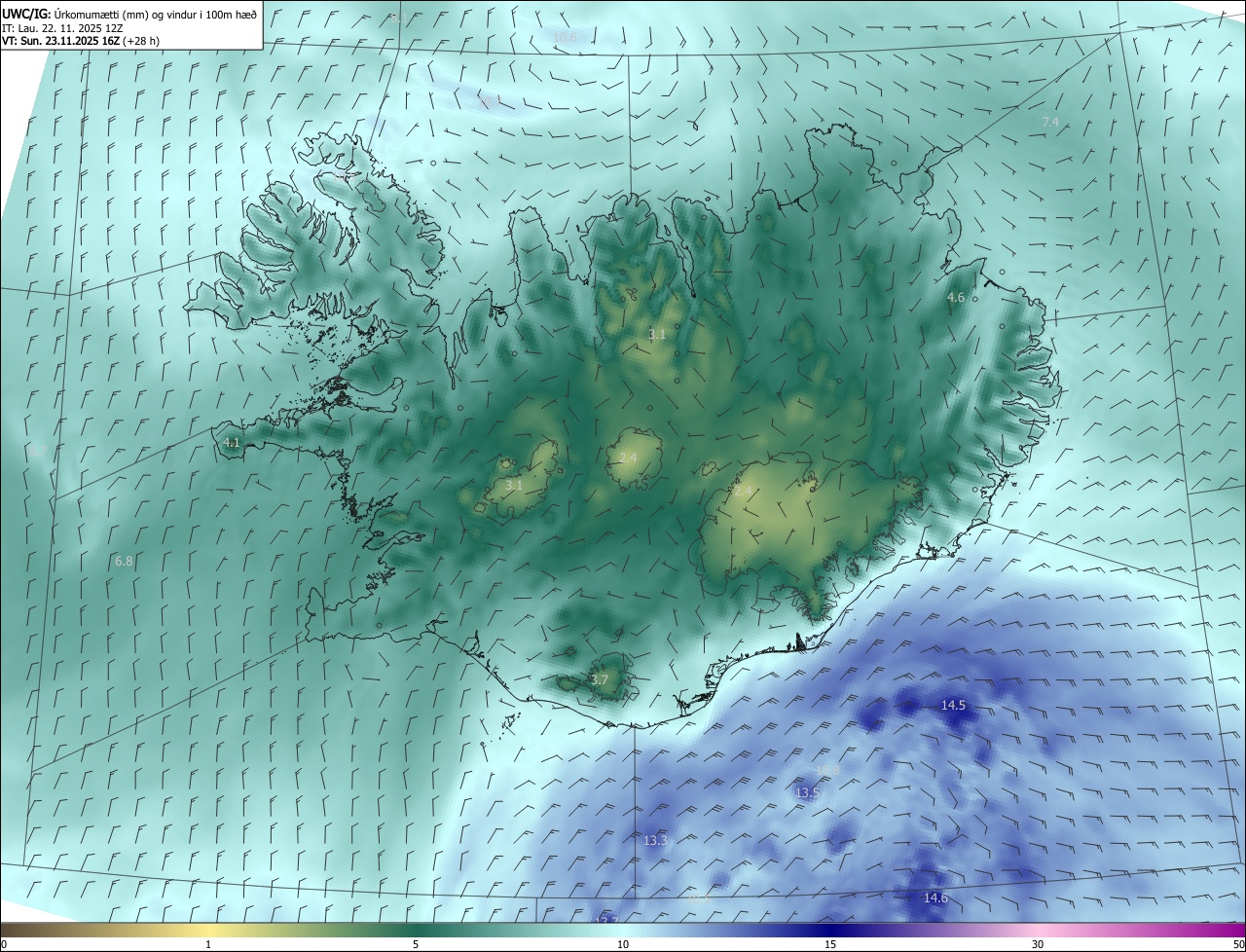Click the 6.8 value label over western sea
This screenshot has width=1246, height=952.
point(124,561)
